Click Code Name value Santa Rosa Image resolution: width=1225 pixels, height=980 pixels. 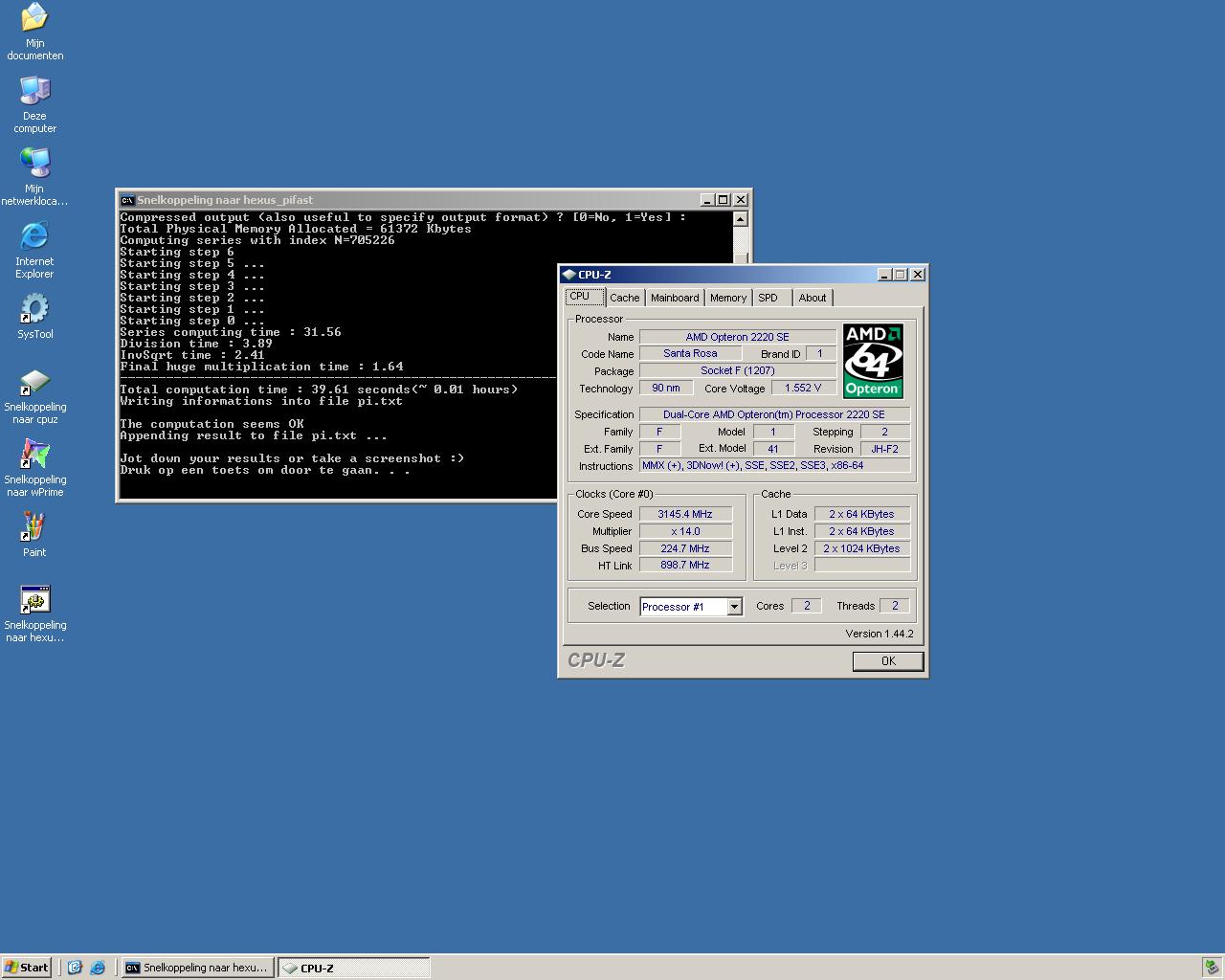(x=690, y=353)
